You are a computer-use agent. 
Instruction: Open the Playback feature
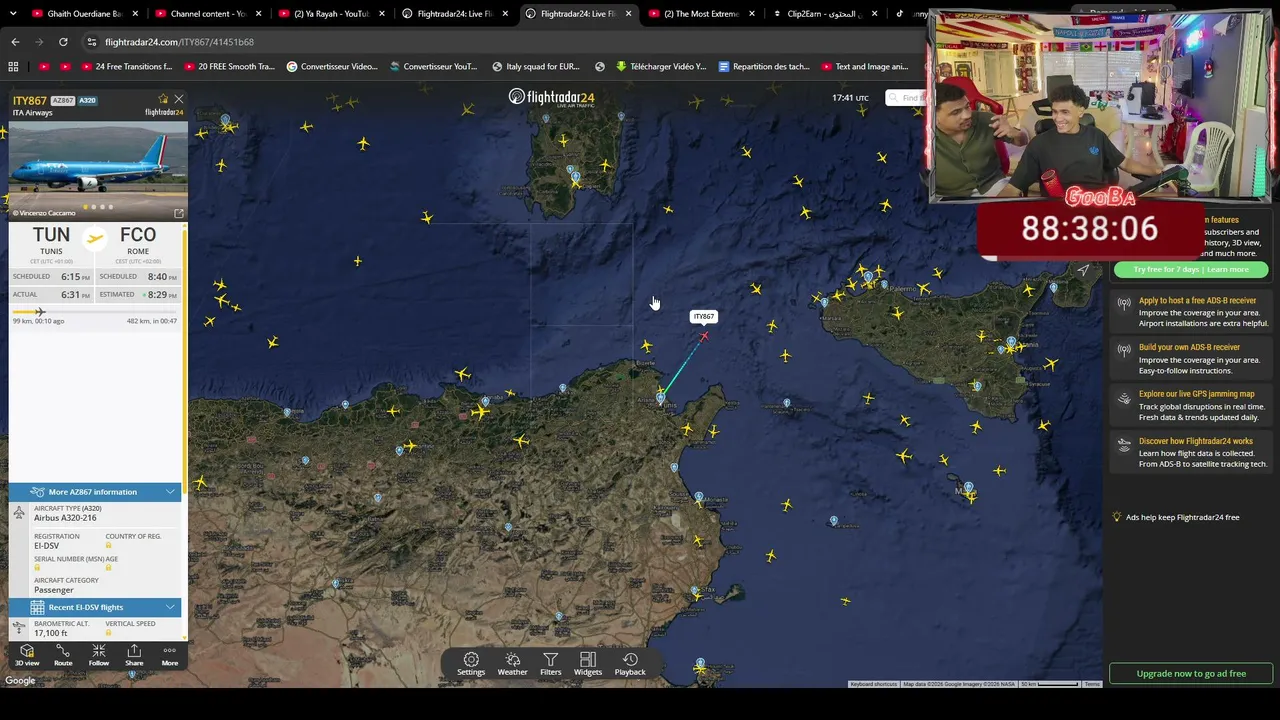point(630,664)
